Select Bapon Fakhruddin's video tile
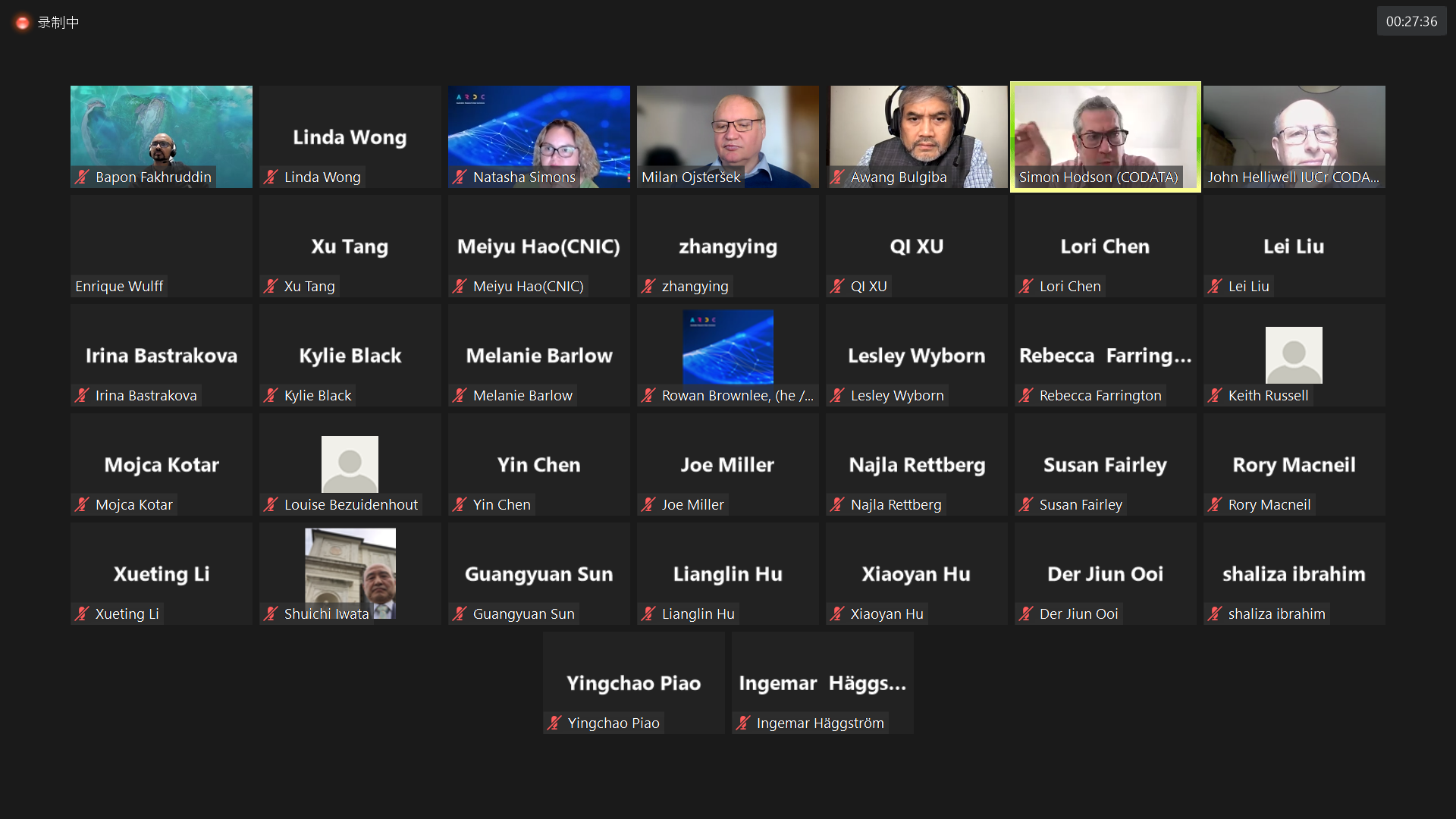Viewport: 1456px width, 819px height. pyautogui.click(x=162, y=136)
